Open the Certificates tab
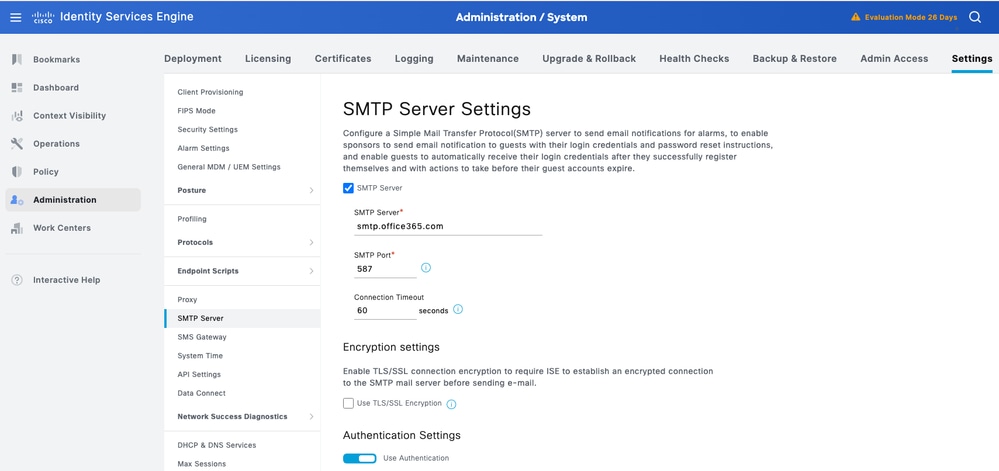Viewport: 999px width, 471px height. 343,59
